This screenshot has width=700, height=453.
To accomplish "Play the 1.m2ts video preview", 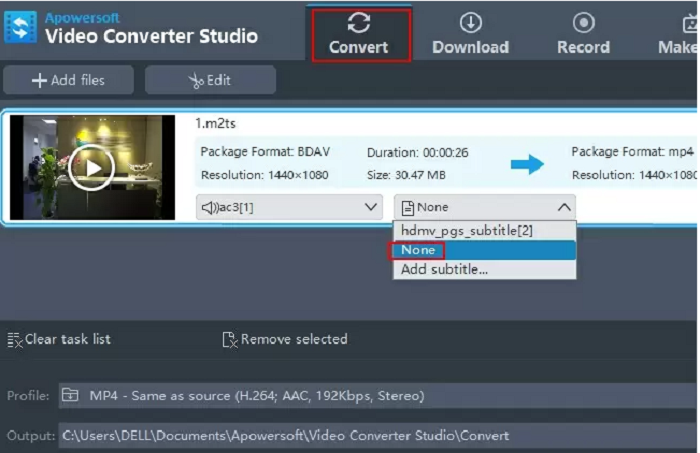I will (92, 168).
